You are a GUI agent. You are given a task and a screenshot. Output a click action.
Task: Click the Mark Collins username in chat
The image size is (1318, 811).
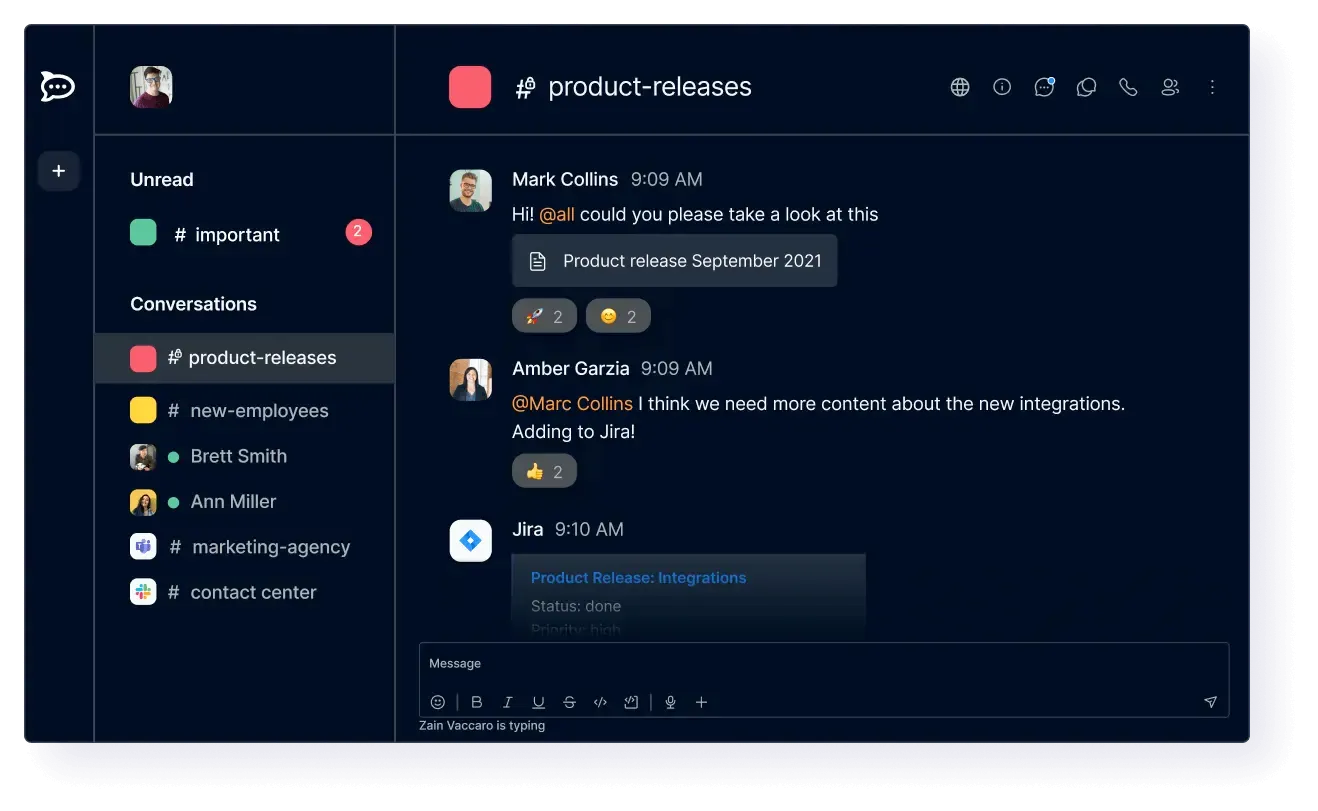[x=565, y=179]
